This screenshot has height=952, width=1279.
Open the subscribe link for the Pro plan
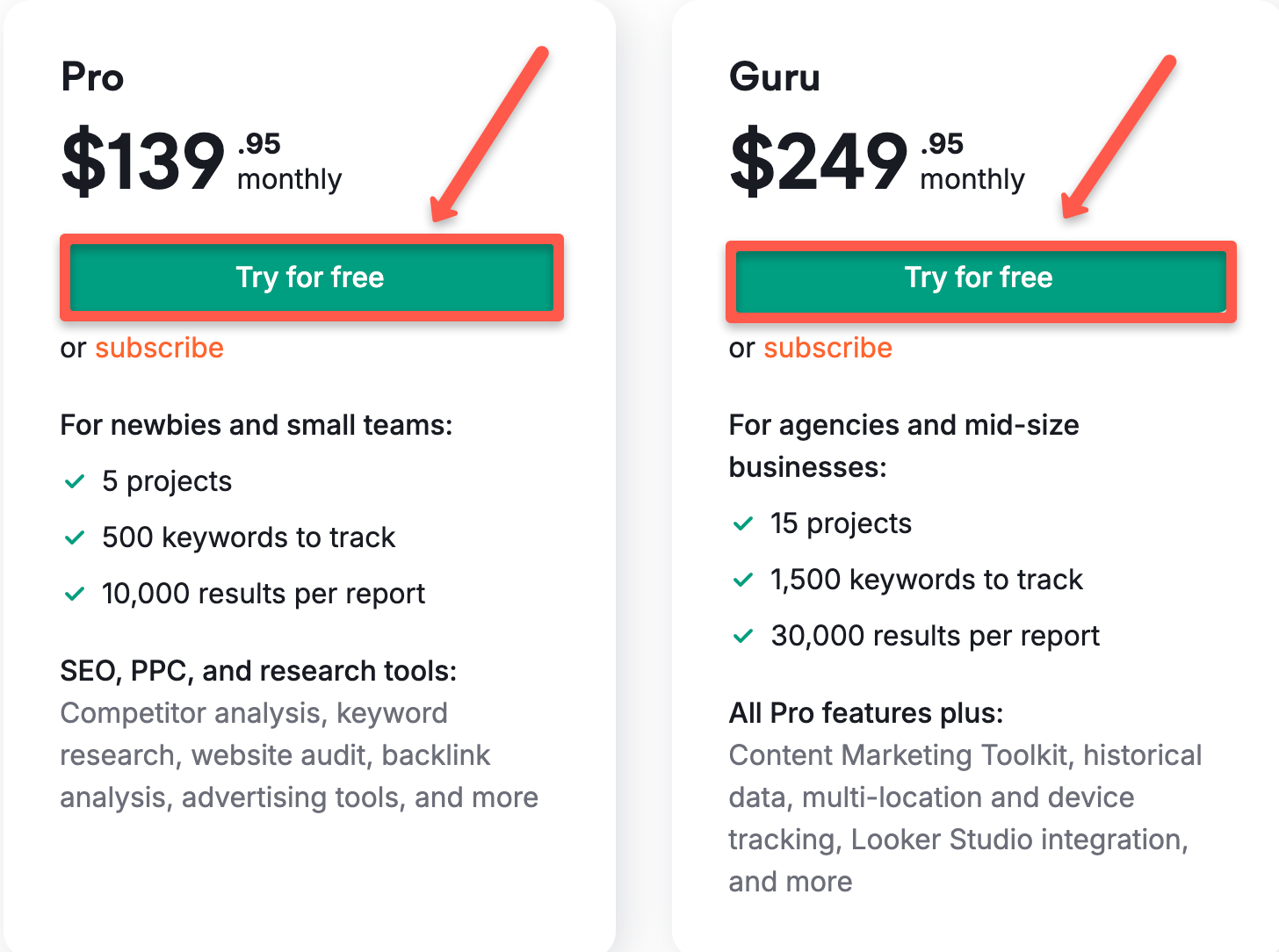159,348
